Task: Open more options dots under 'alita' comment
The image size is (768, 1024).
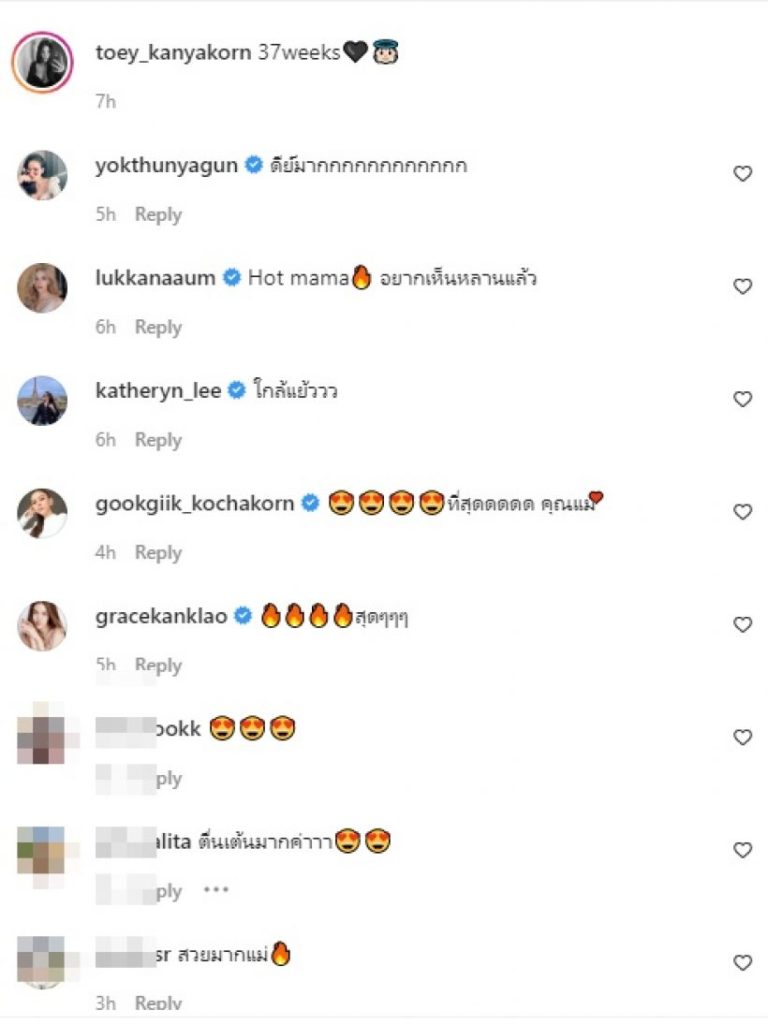Action: tap(216, 889)
